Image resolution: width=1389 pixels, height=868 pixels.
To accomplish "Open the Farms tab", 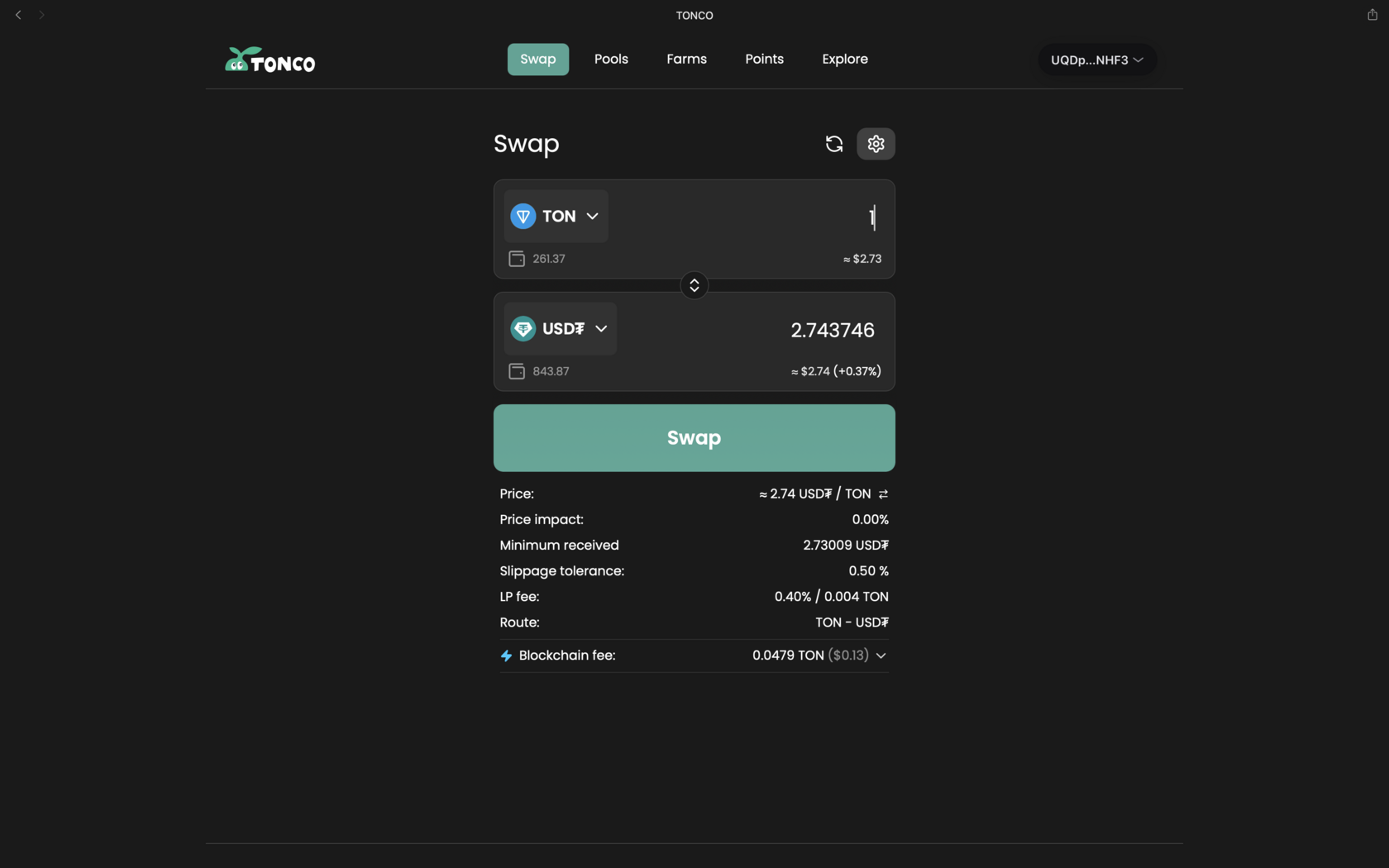I will (x=687, y=60).
